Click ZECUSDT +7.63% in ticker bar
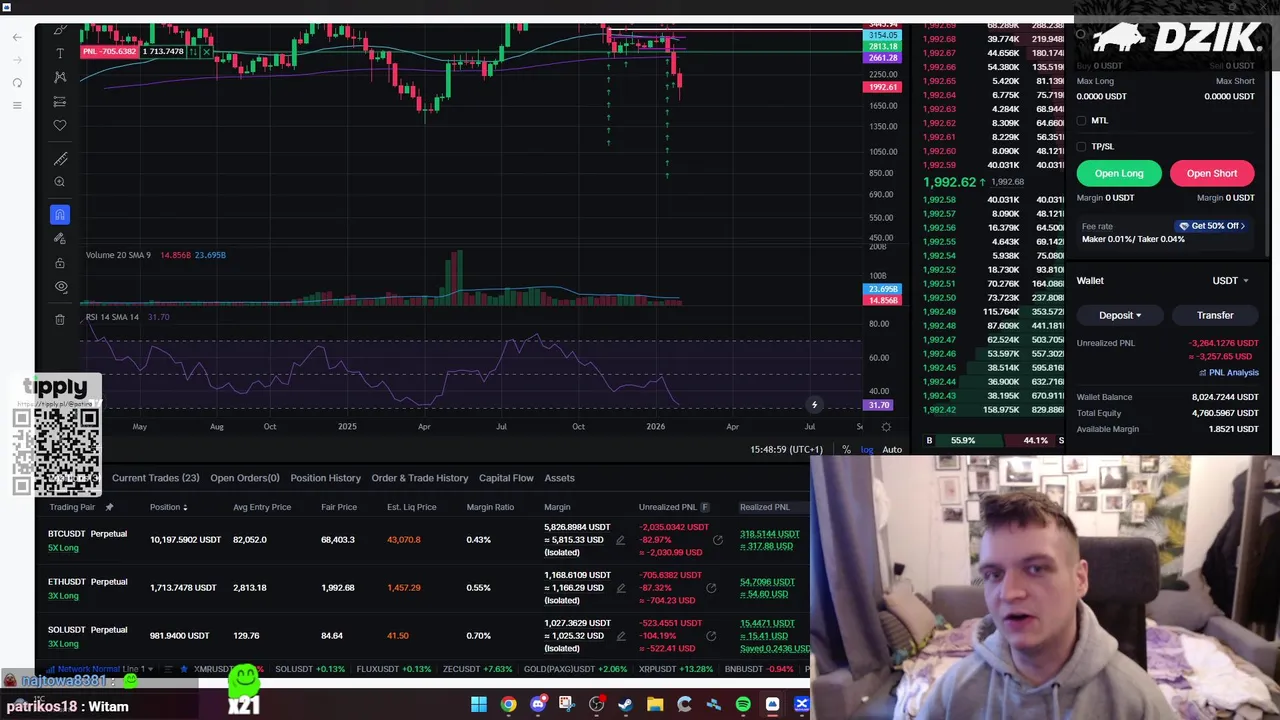Screen dimensions: 1280x720 477,669
